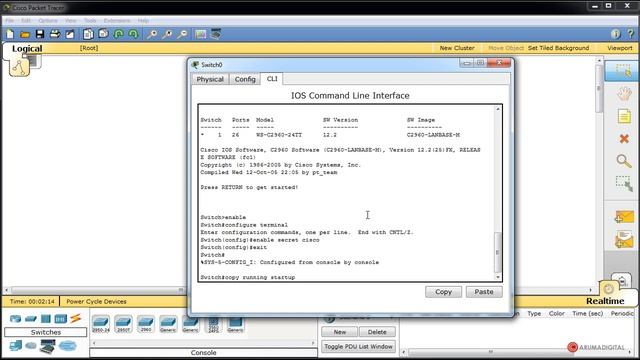The image size is (640, 360).
Task: Select the Hubs device category icon
Action: pyautogui.click(x=46, y=319)
